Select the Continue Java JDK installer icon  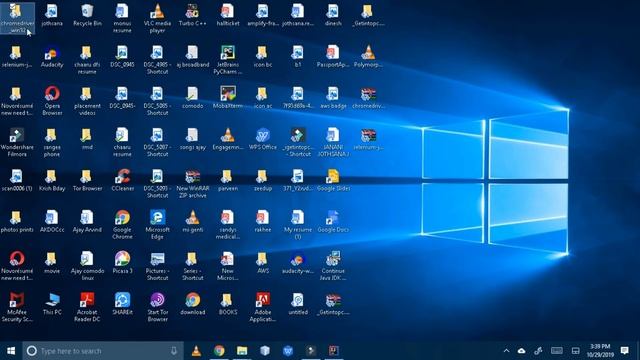[333, 266]
